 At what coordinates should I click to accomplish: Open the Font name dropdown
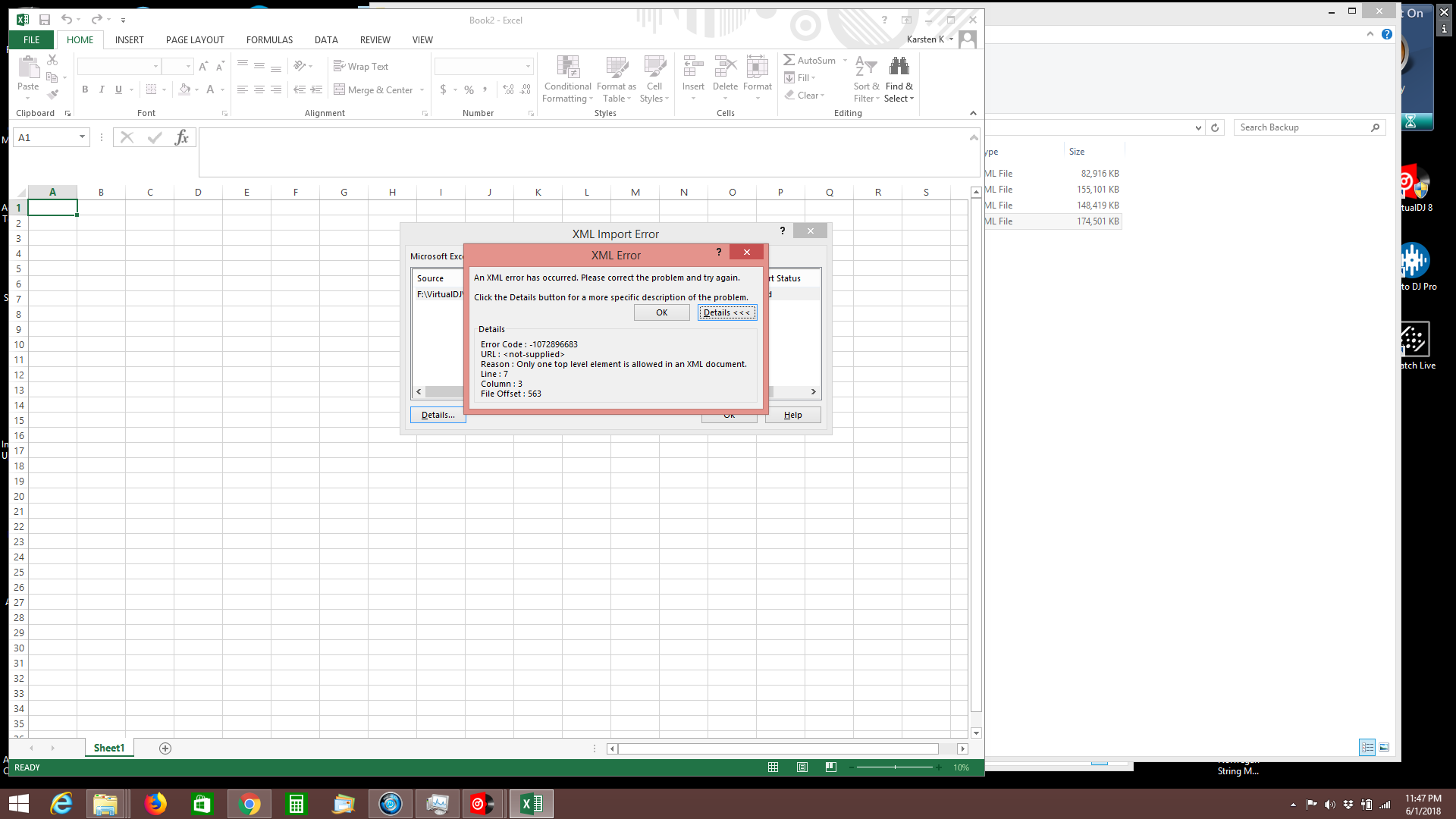click(x=155, y=67)
